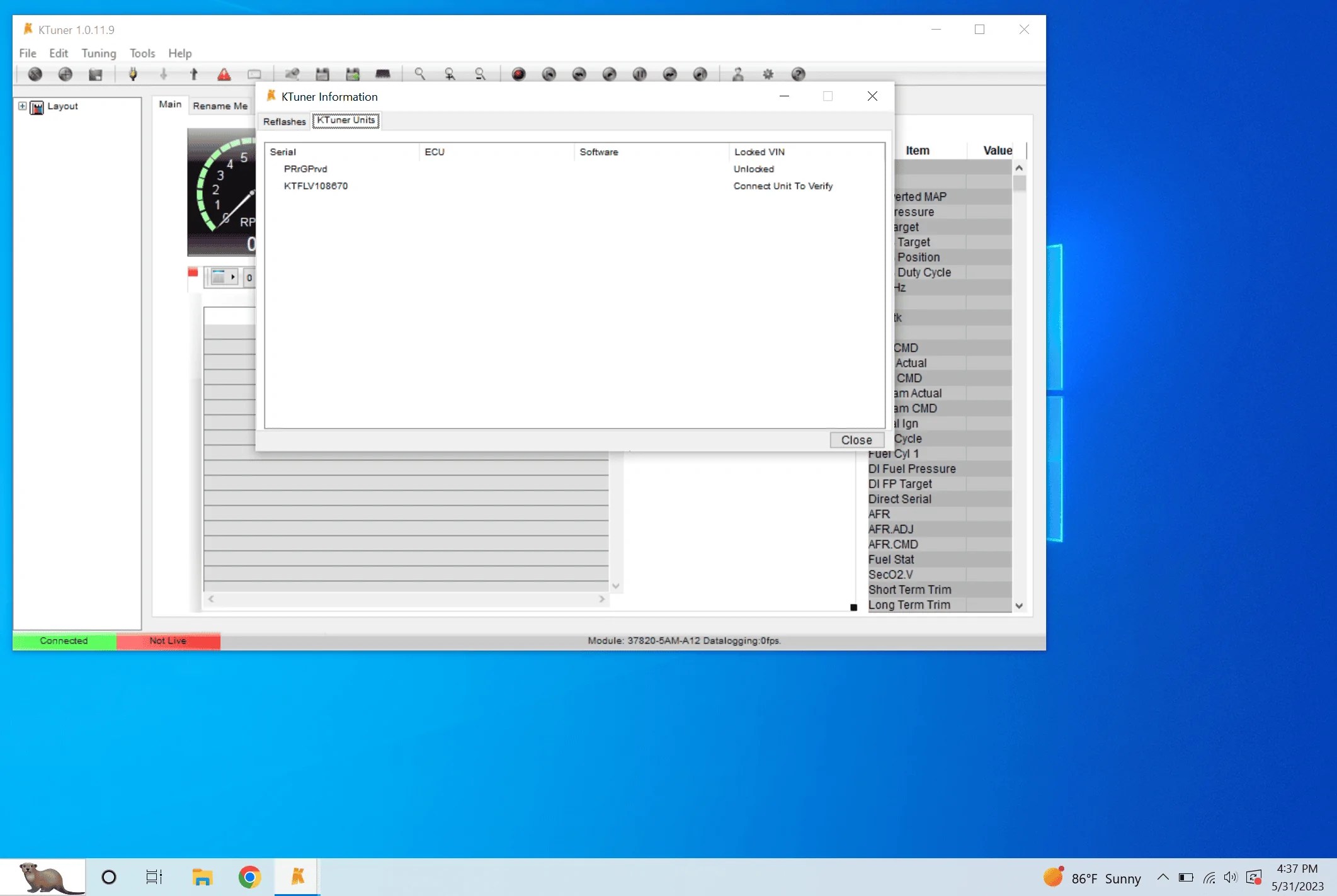Click the connect plug icon in toolbar
This screenshot has width=1337, height=896.
133,74
